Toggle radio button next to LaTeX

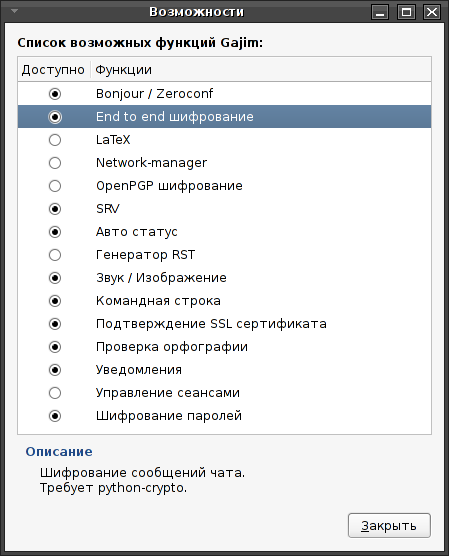[x=55, y=140]
